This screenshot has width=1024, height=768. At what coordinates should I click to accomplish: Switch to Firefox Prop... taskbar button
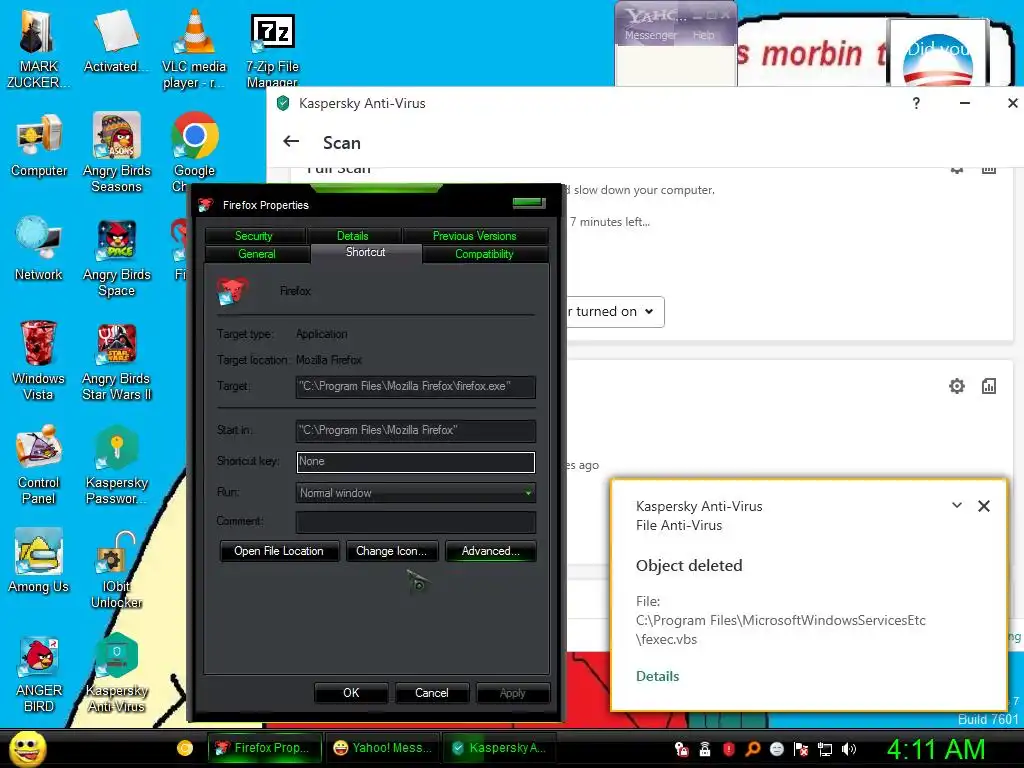coord(266,748)
